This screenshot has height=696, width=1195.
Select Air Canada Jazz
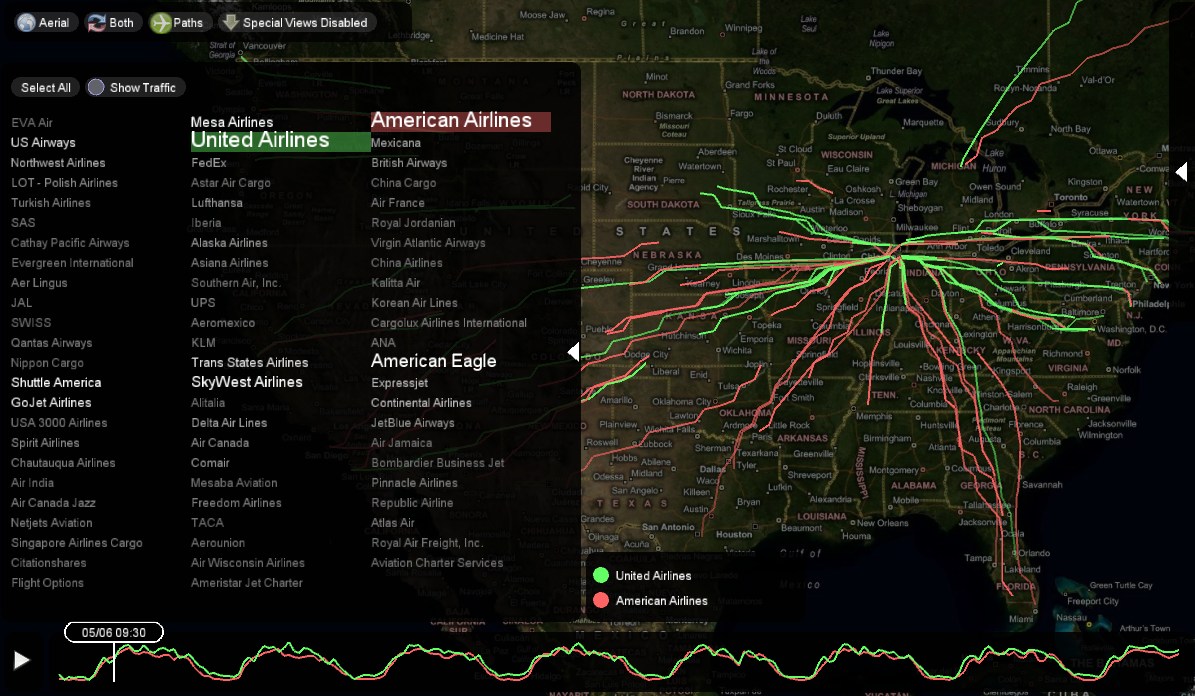pos(53,503)
